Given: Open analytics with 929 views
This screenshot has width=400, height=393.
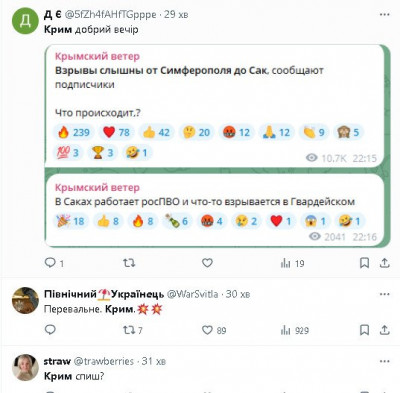Looking at the screenshot, I should click(x=295, y=330).
